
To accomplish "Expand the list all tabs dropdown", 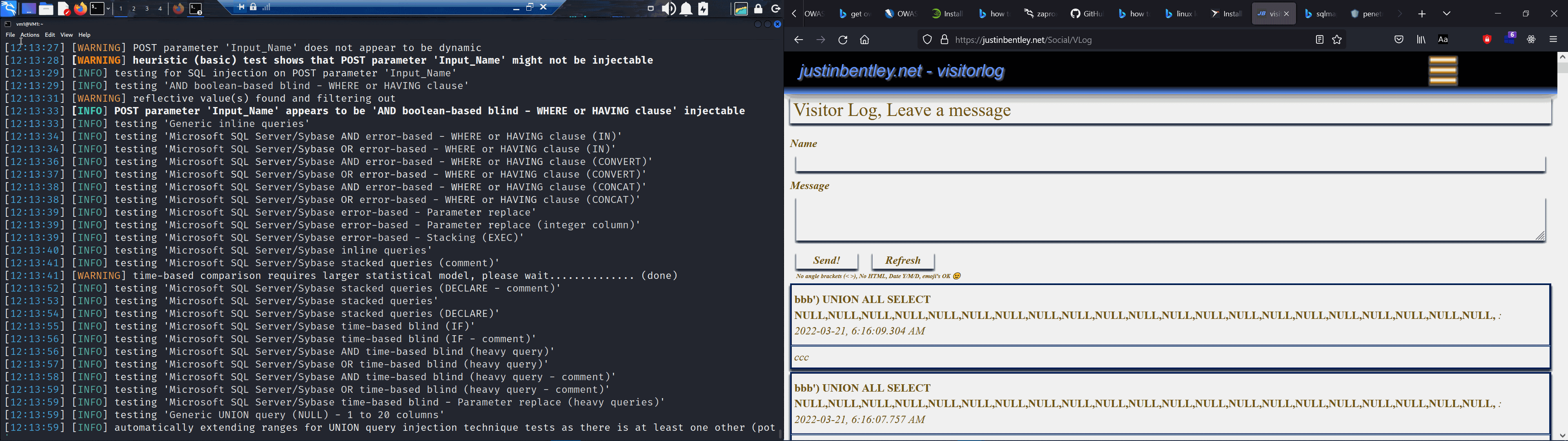I will tap(1447, 14).
